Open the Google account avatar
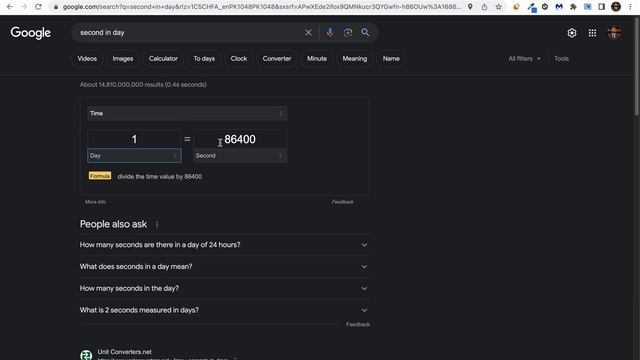640x360 pixels. click(614, 33)
